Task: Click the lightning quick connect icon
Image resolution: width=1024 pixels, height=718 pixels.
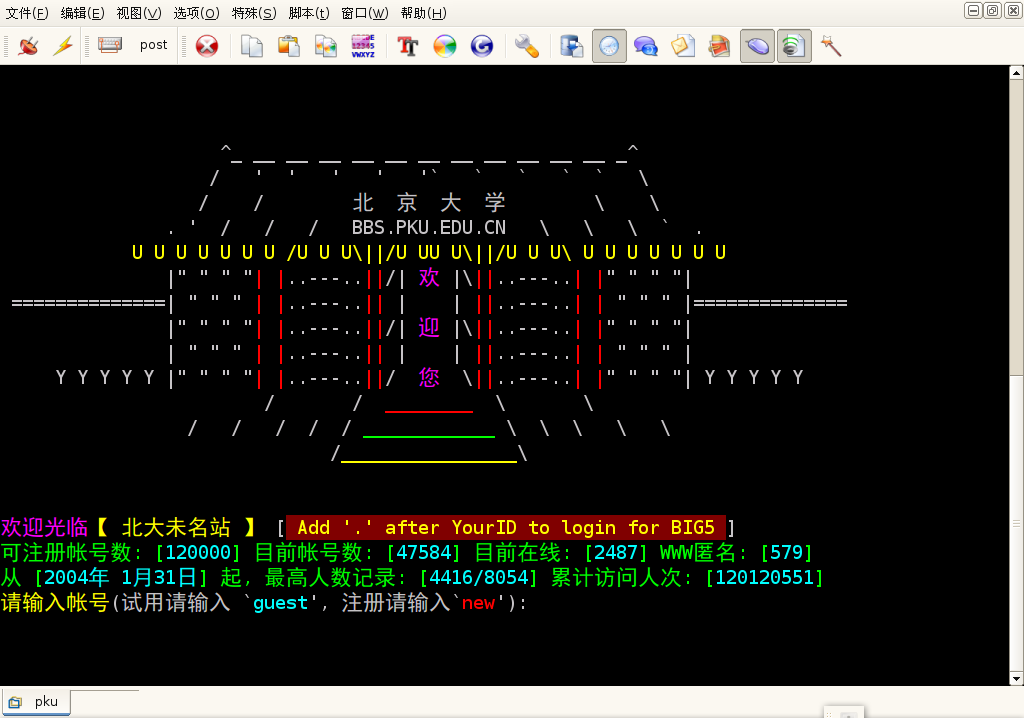Action: pyautogui.click(x=63, y=46)
